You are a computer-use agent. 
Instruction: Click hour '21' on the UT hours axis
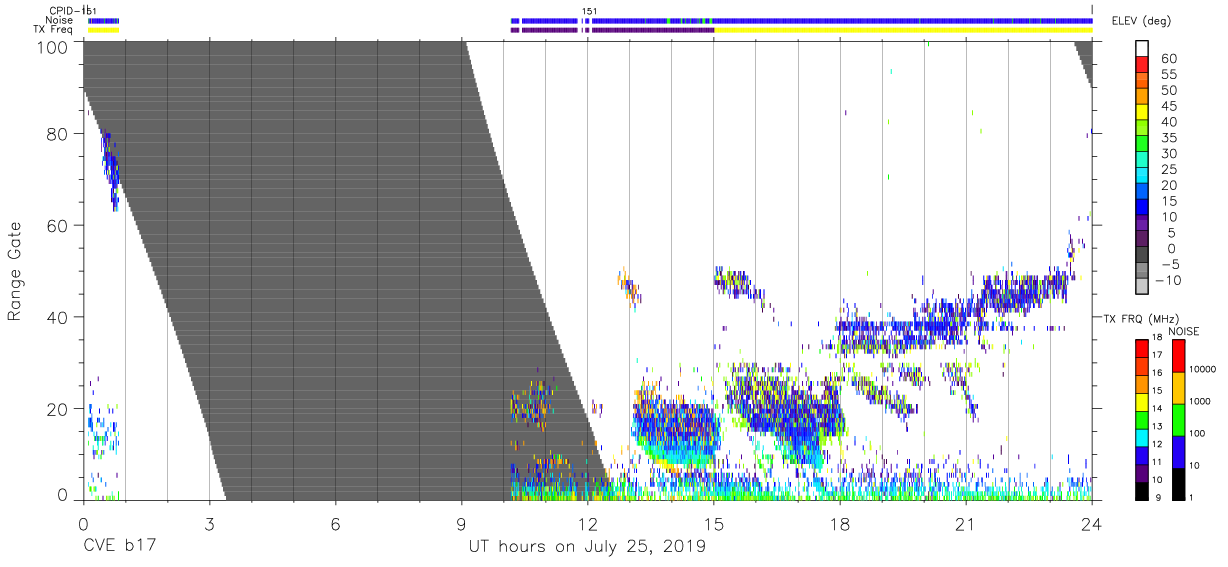(966, 524)
